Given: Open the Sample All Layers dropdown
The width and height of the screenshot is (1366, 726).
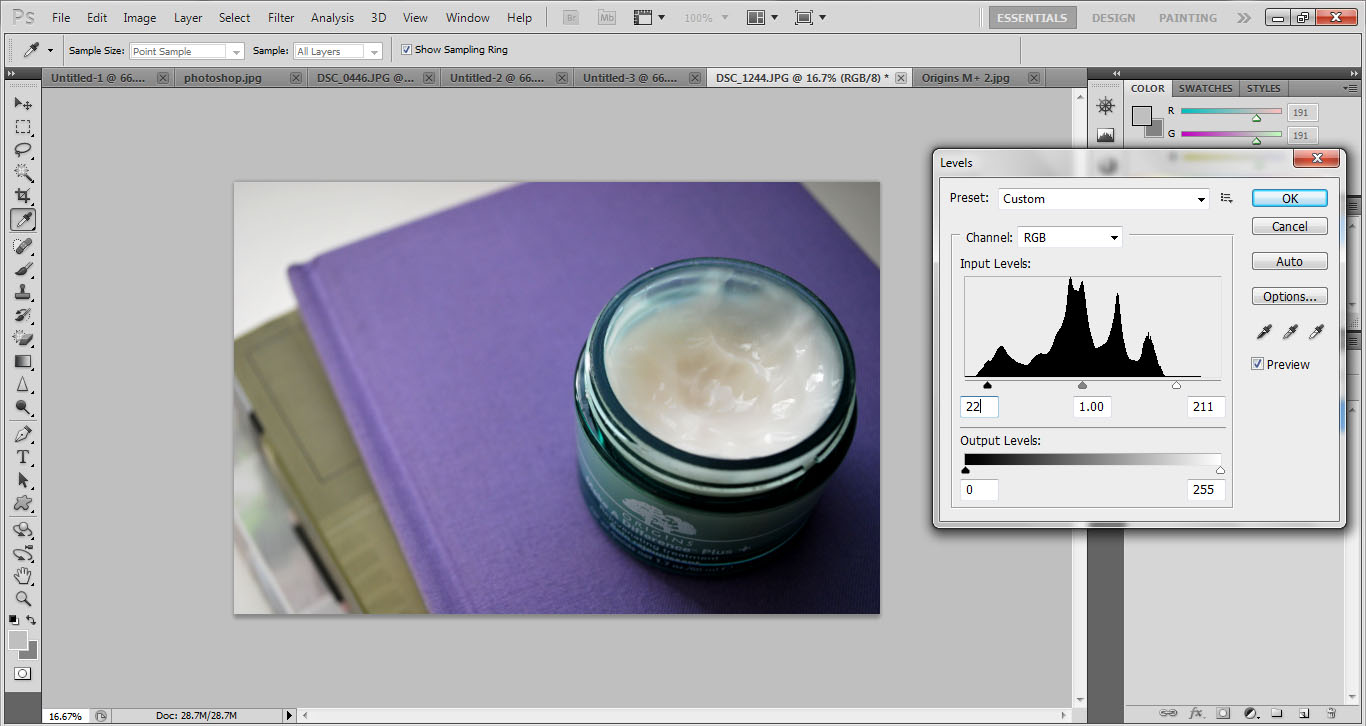Looking at the screenshot, I should pos(338,51).
